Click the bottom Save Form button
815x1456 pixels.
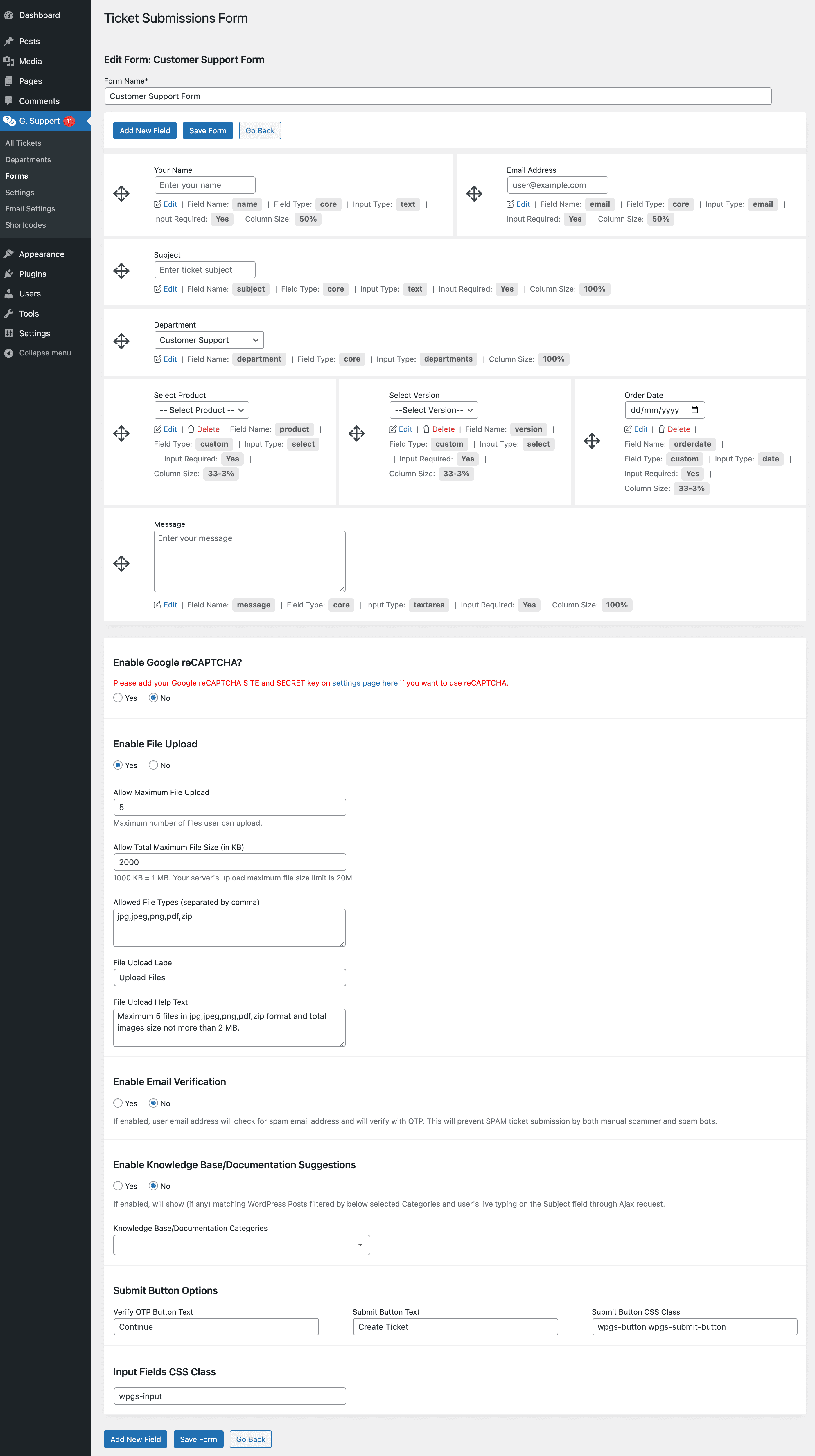[198, 1439]
